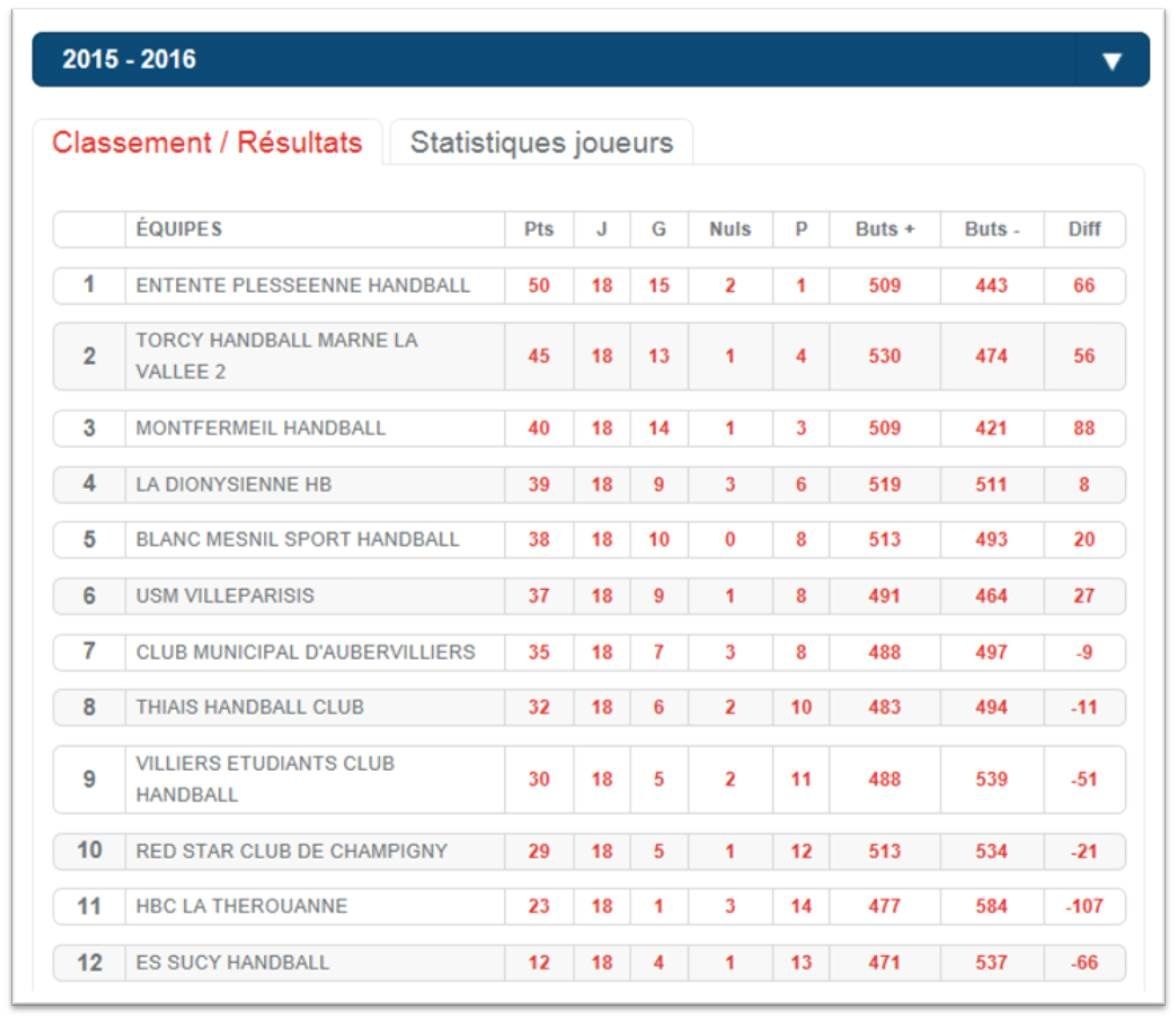Screen dimensions: 1176x1019
Task: Switch to Statistiques joueurs tab
Action: pyautogui.click(x=542, y=142)
